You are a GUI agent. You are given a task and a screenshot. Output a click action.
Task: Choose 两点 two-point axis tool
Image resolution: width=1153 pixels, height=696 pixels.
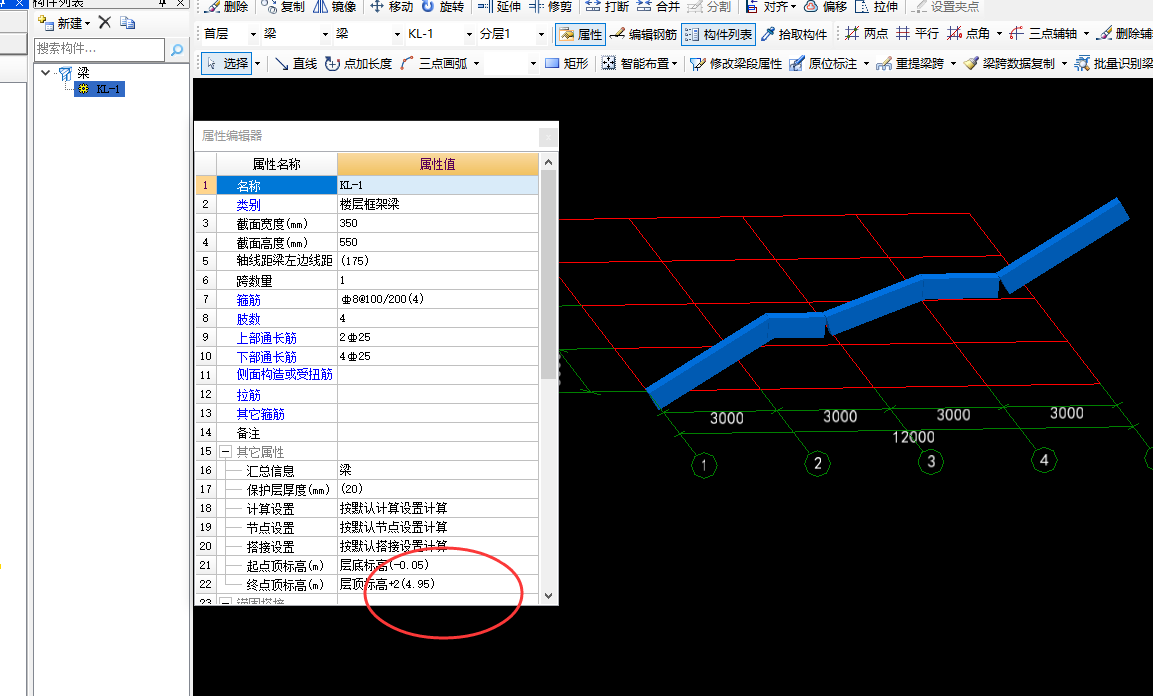(x=866, y=34)
